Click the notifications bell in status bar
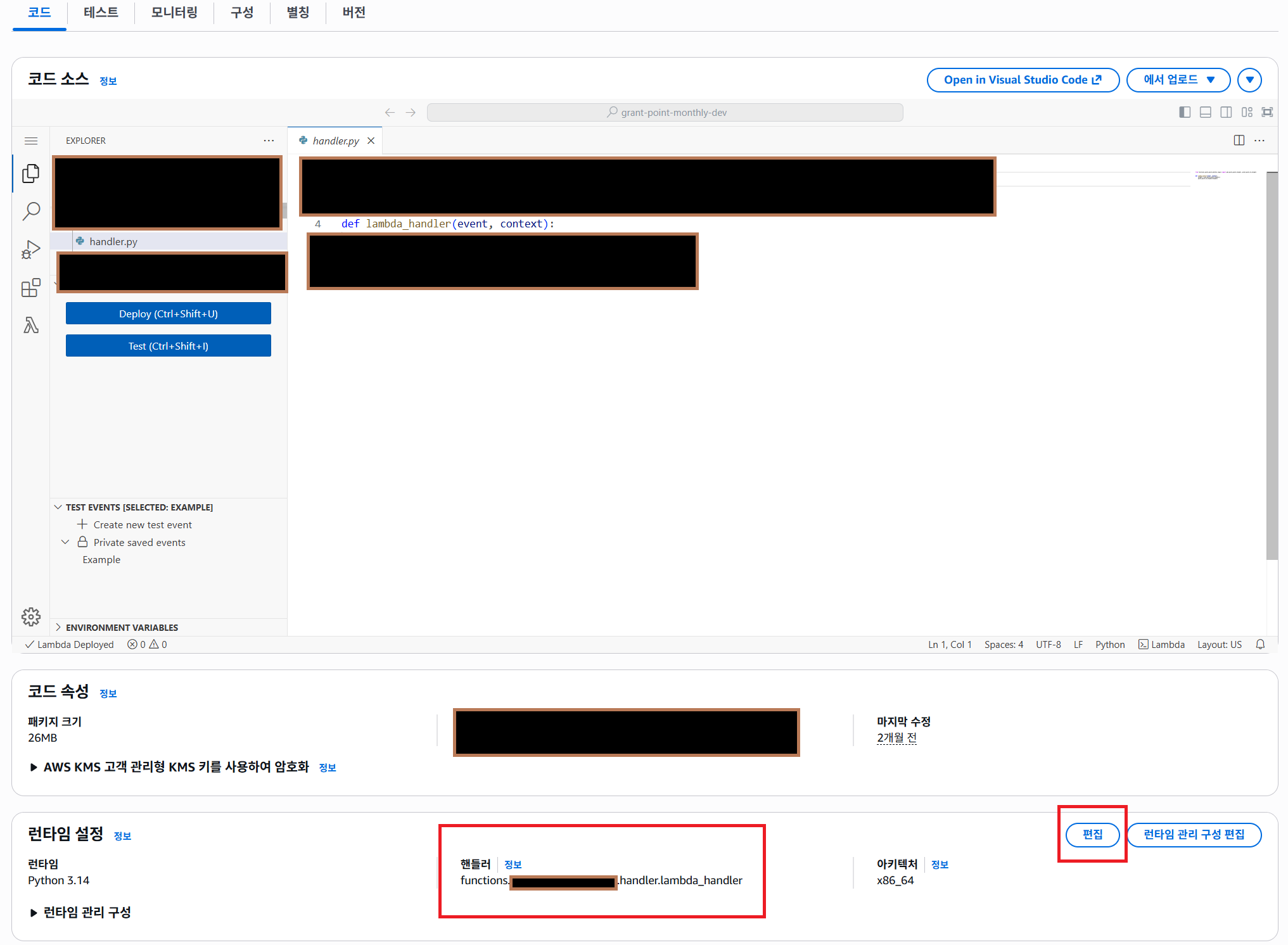The image size is (1288, 945). pos(1260,644)
